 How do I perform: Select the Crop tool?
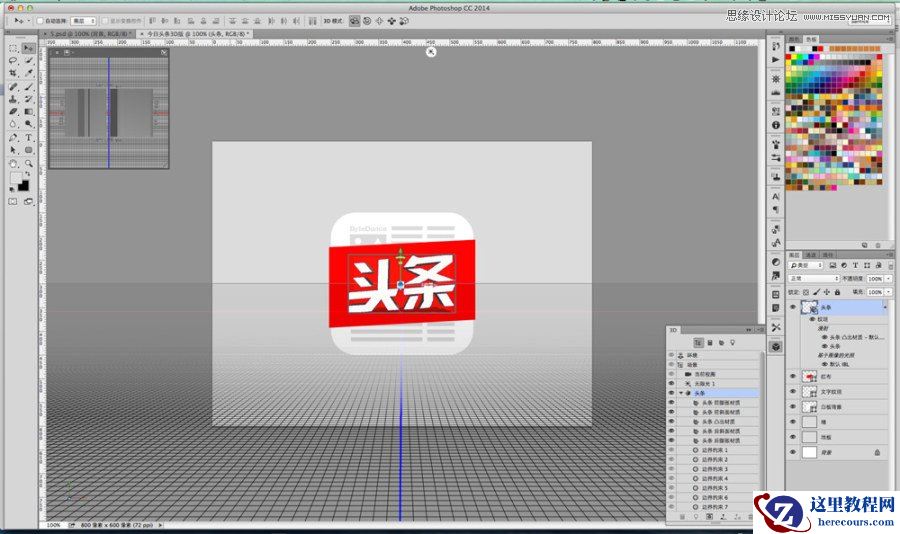click(x=13, y=73)
